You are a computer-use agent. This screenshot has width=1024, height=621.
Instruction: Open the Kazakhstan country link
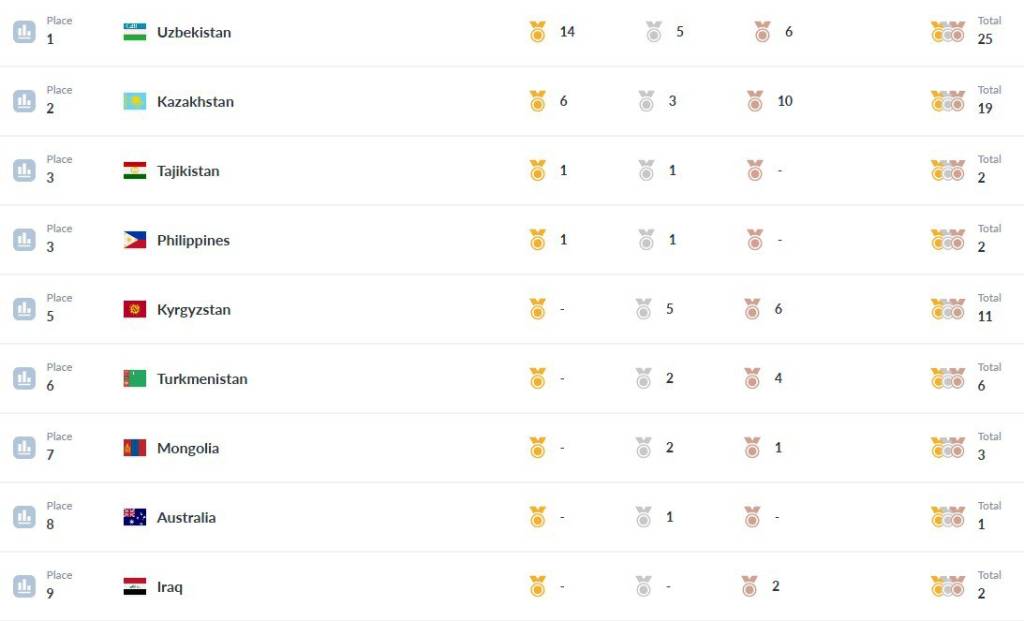(x=195, y=101)
